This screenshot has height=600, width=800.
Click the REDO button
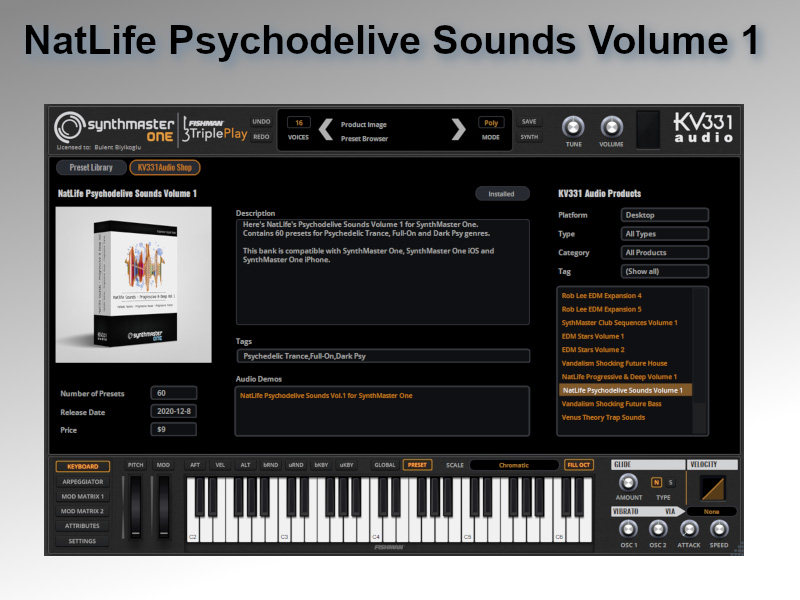pyautogui.click(x=261, y=137)
